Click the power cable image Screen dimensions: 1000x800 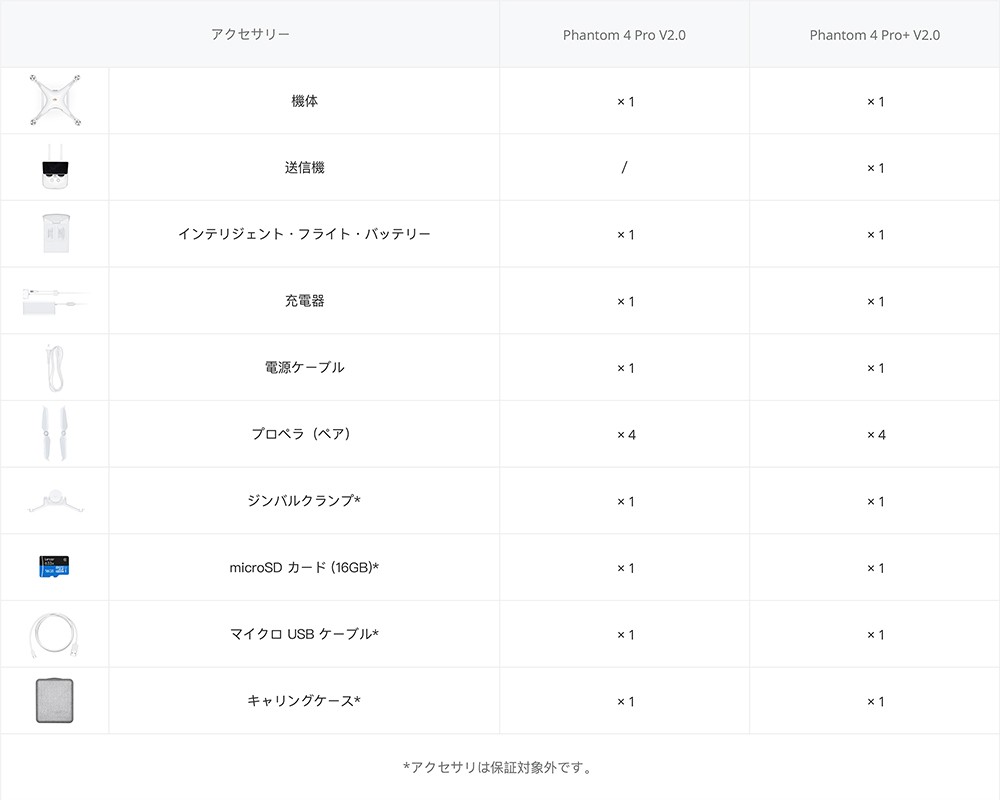(x=55, y=368)
